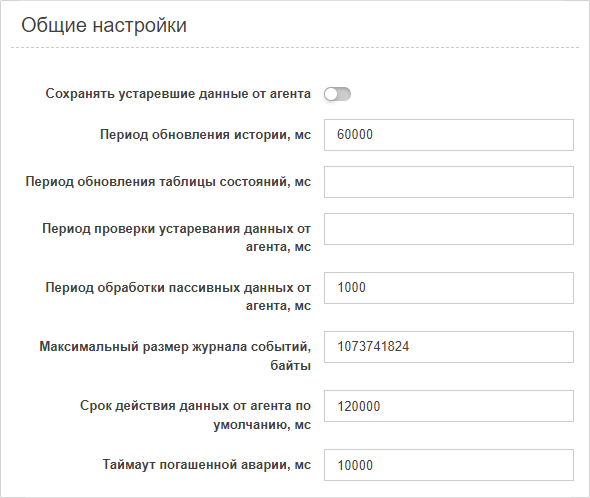The width and height of the screenshot is (590, 498).
Task: Click the Период обновления таблицы состояний label
Action: coord(168,182)
